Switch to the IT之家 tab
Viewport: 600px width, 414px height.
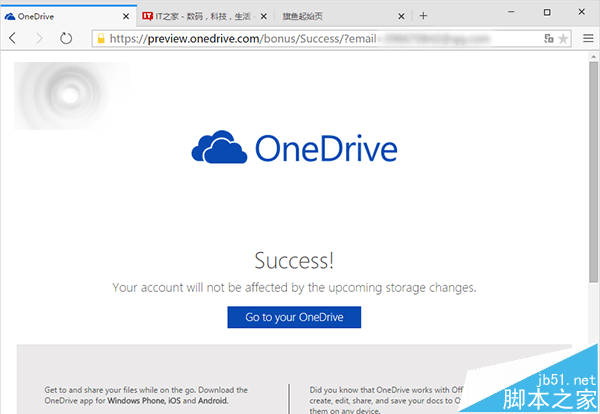[206, 16]
